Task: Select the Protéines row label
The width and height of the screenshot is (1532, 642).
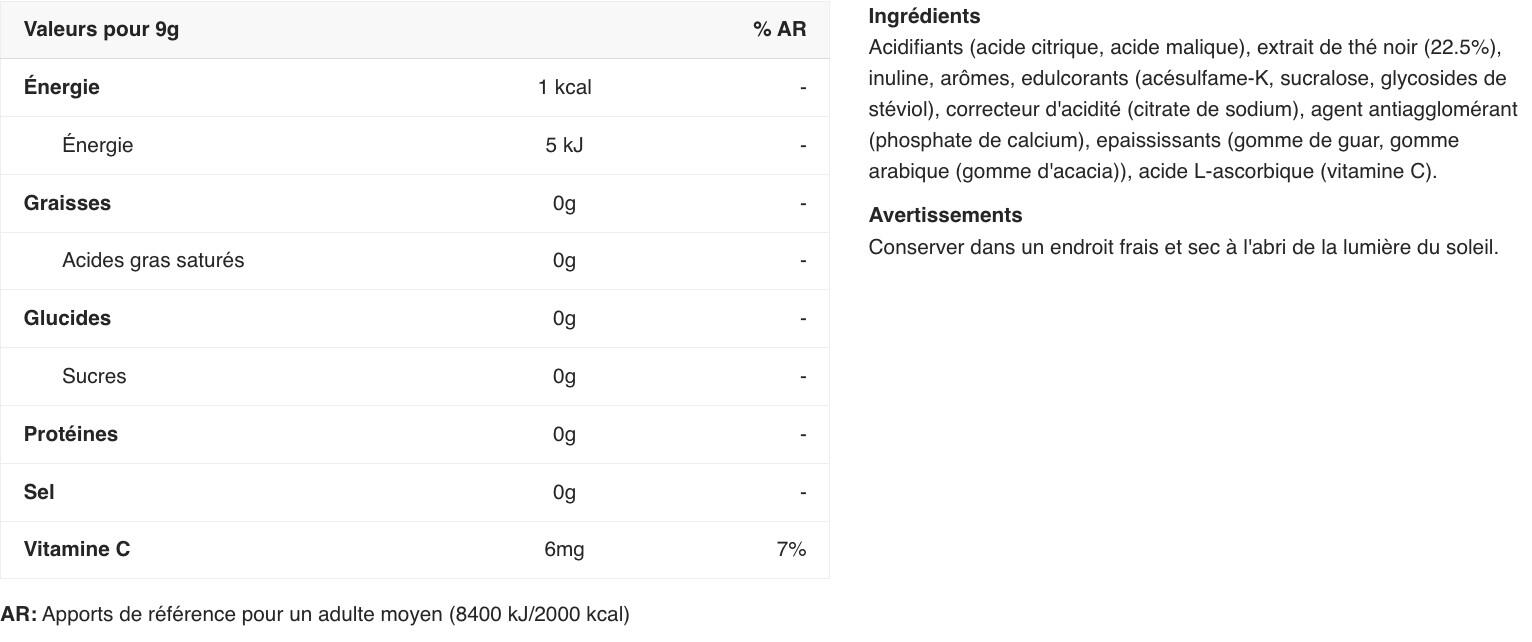Action: point(71,434)
